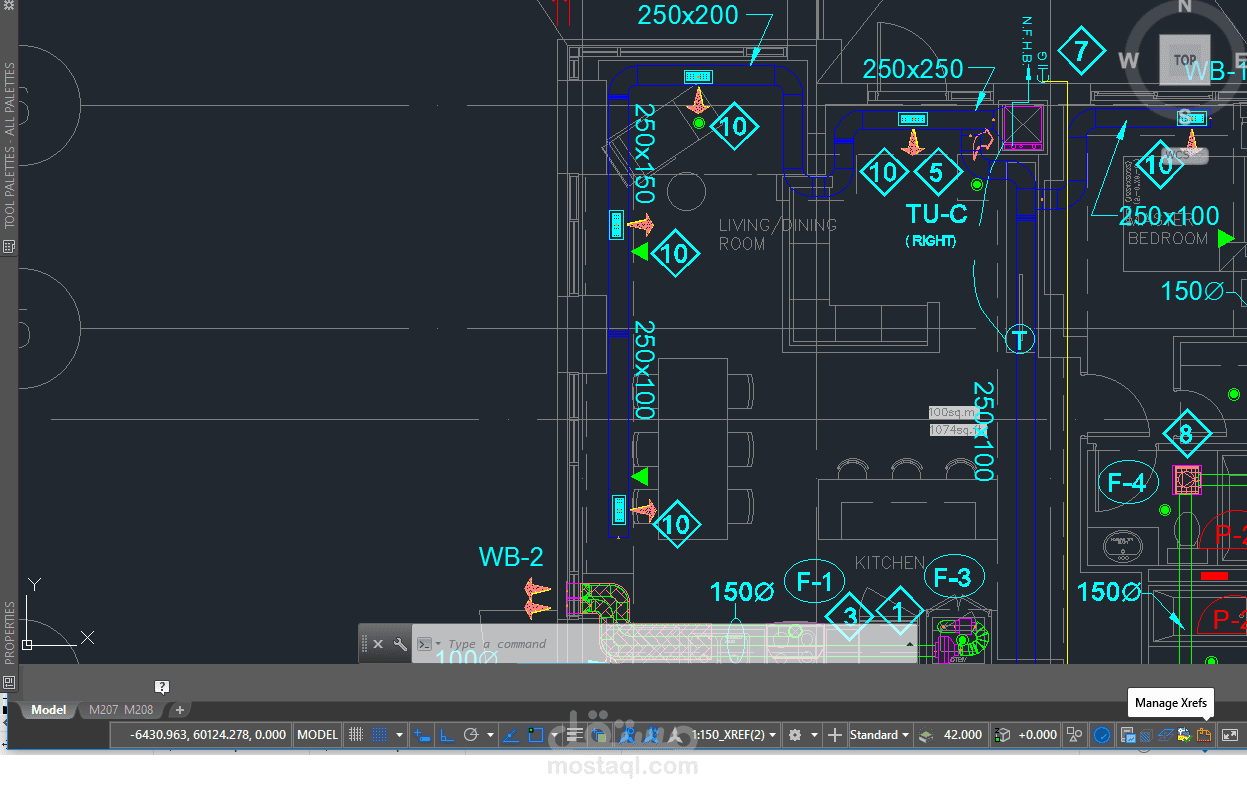
Task: Open workspace switching dropdown arrow
Action: [814, 735]
